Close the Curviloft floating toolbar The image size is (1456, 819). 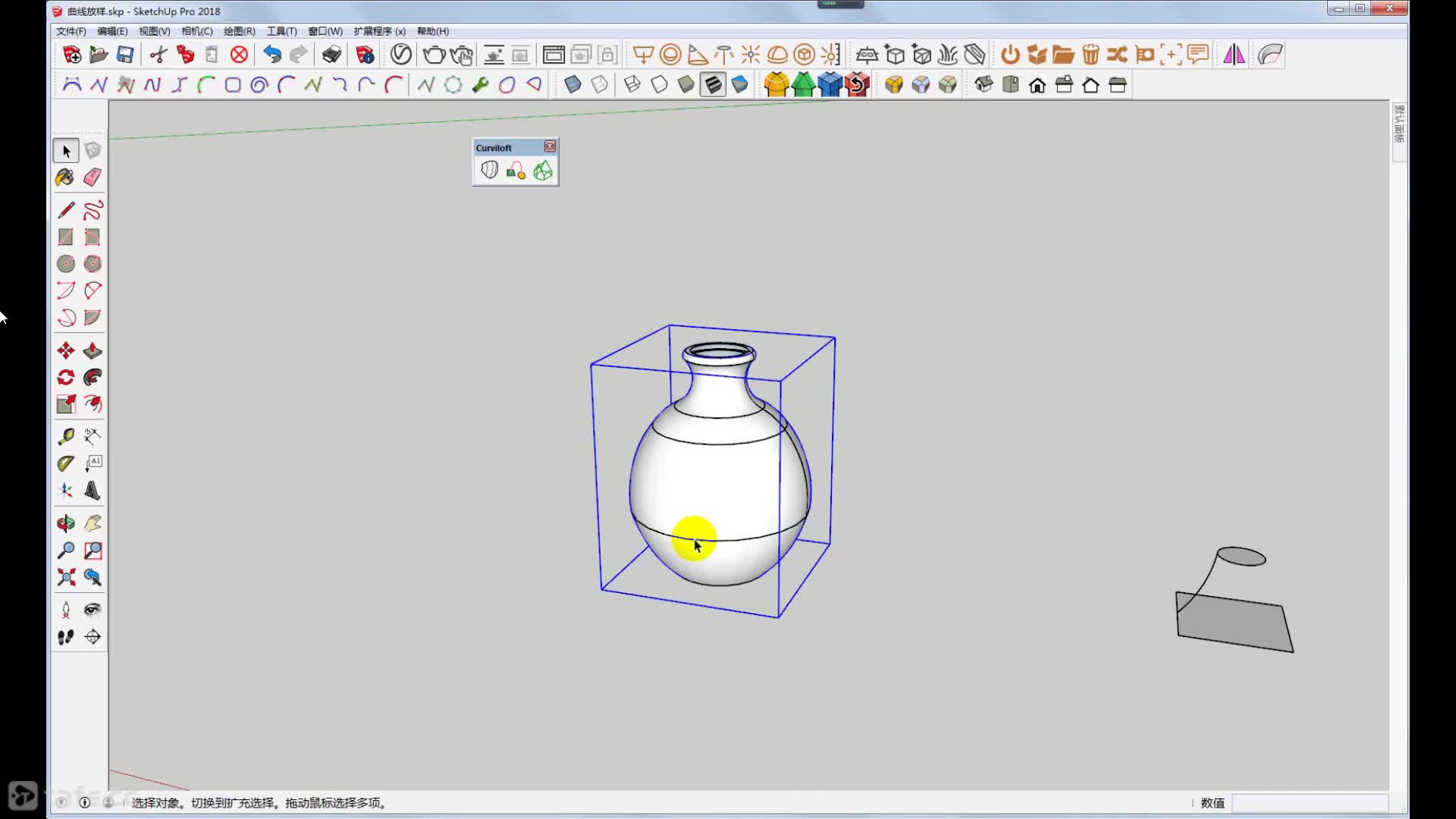pos(550,146)
